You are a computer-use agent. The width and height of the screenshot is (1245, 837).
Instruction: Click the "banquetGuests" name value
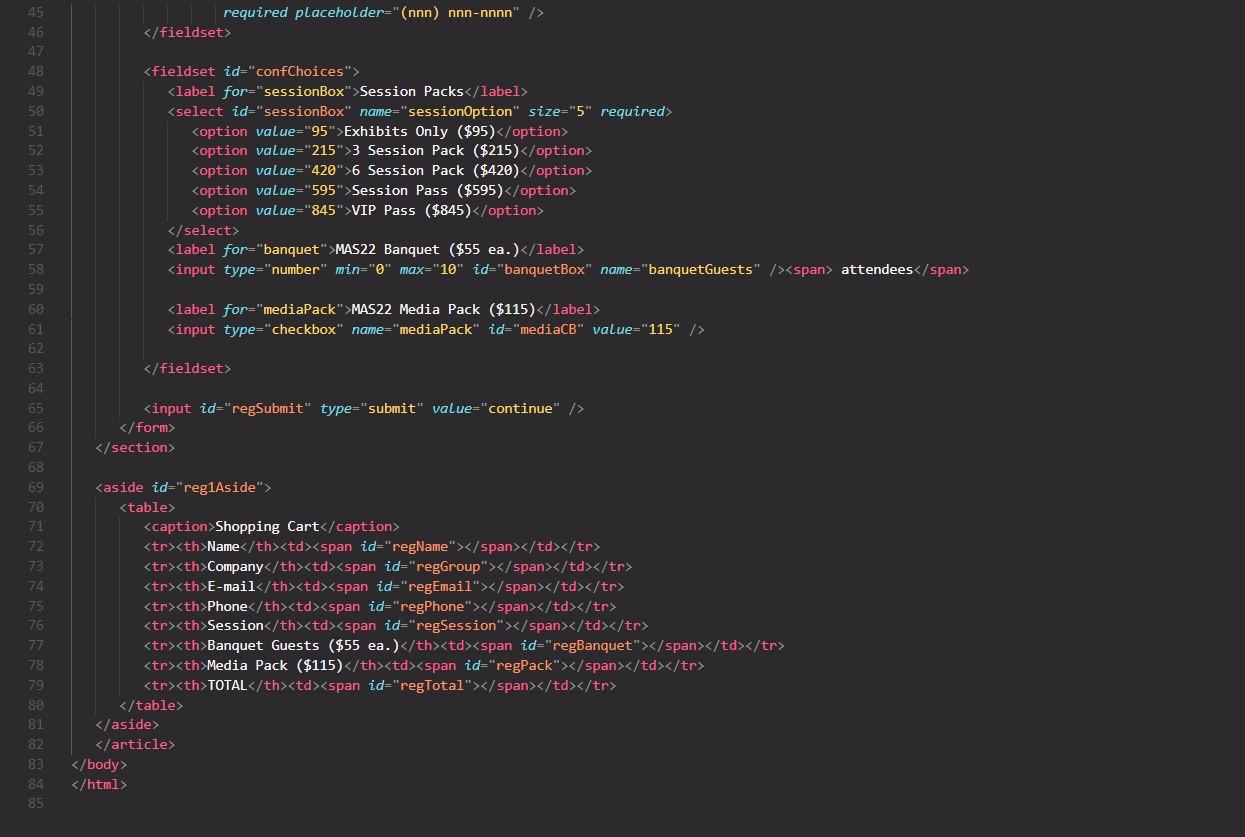coord(700,269)
